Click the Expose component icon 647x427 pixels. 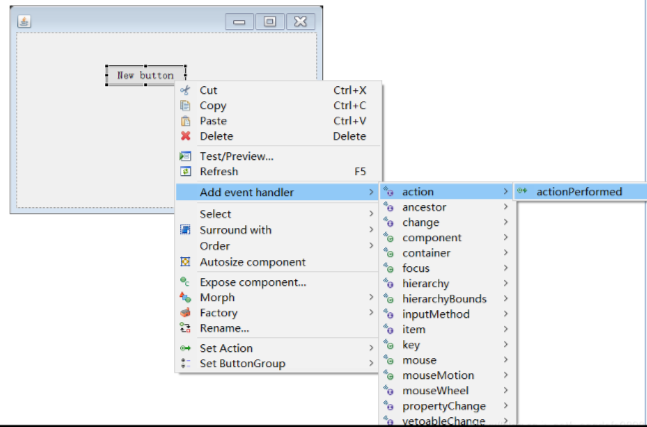coord(185,282)
